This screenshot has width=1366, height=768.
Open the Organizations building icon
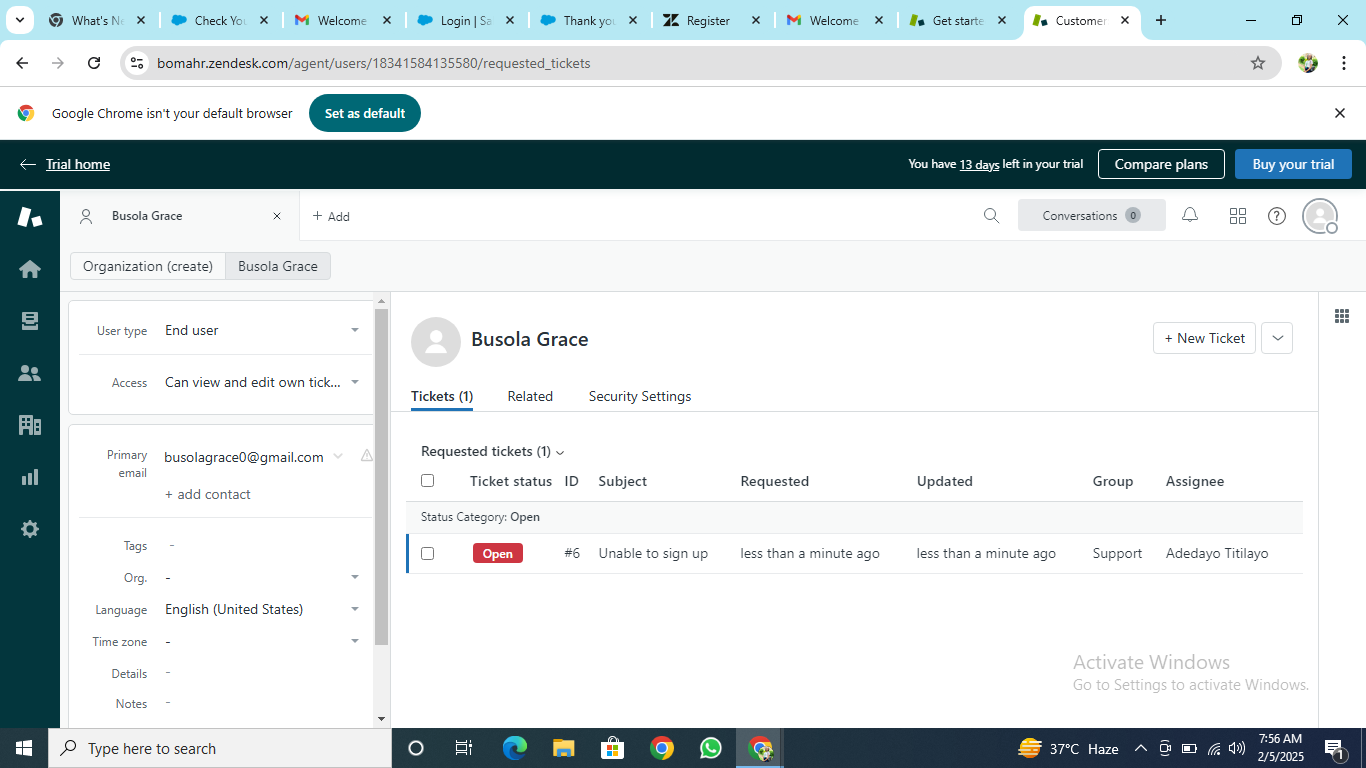coord(30,425)
